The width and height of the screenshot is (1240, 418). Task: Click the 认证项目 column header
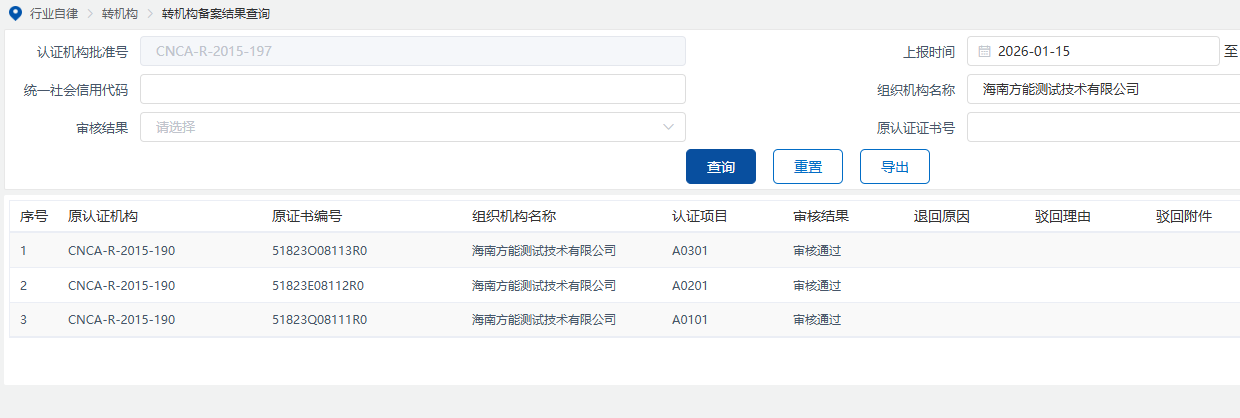click(x=700, y=216)
